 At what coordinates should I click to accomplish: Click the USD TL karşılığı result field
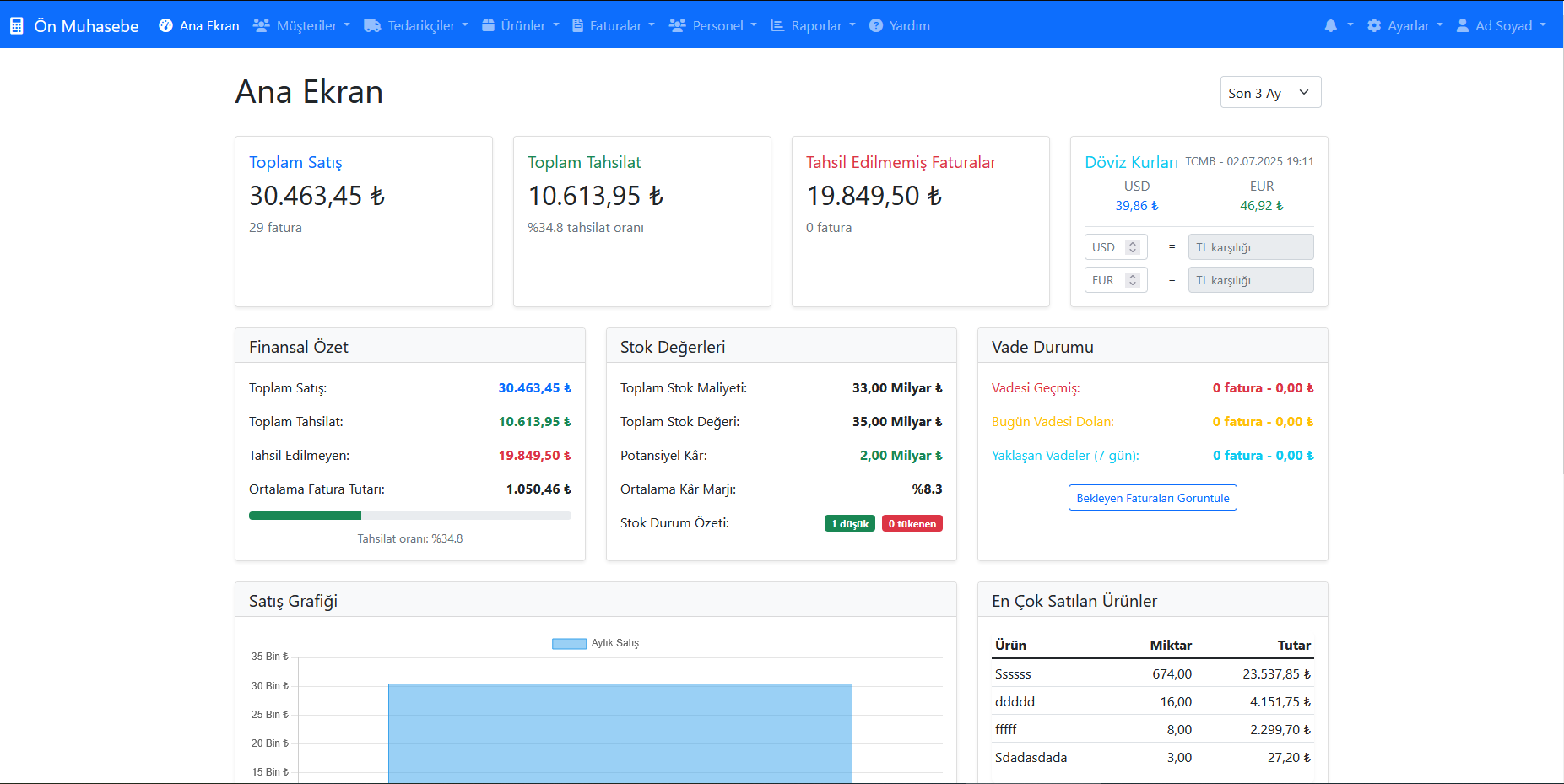pos(1251,247)
